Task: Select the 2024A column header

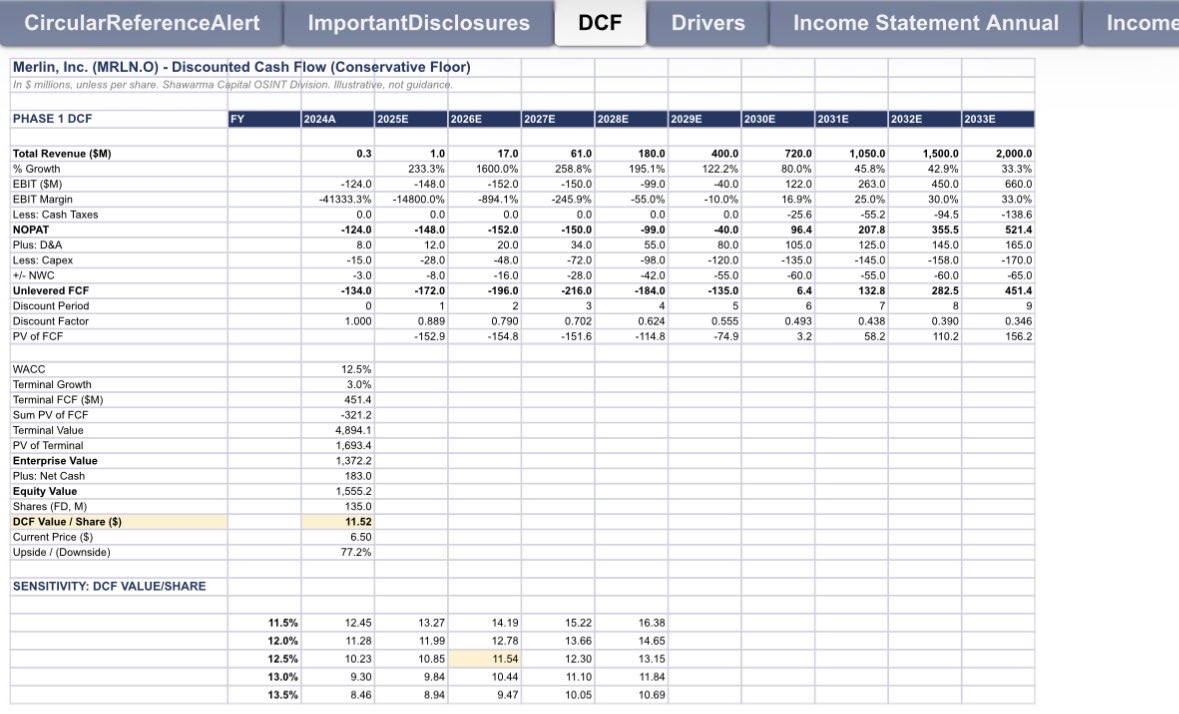Action: click(x=338, y=119)
